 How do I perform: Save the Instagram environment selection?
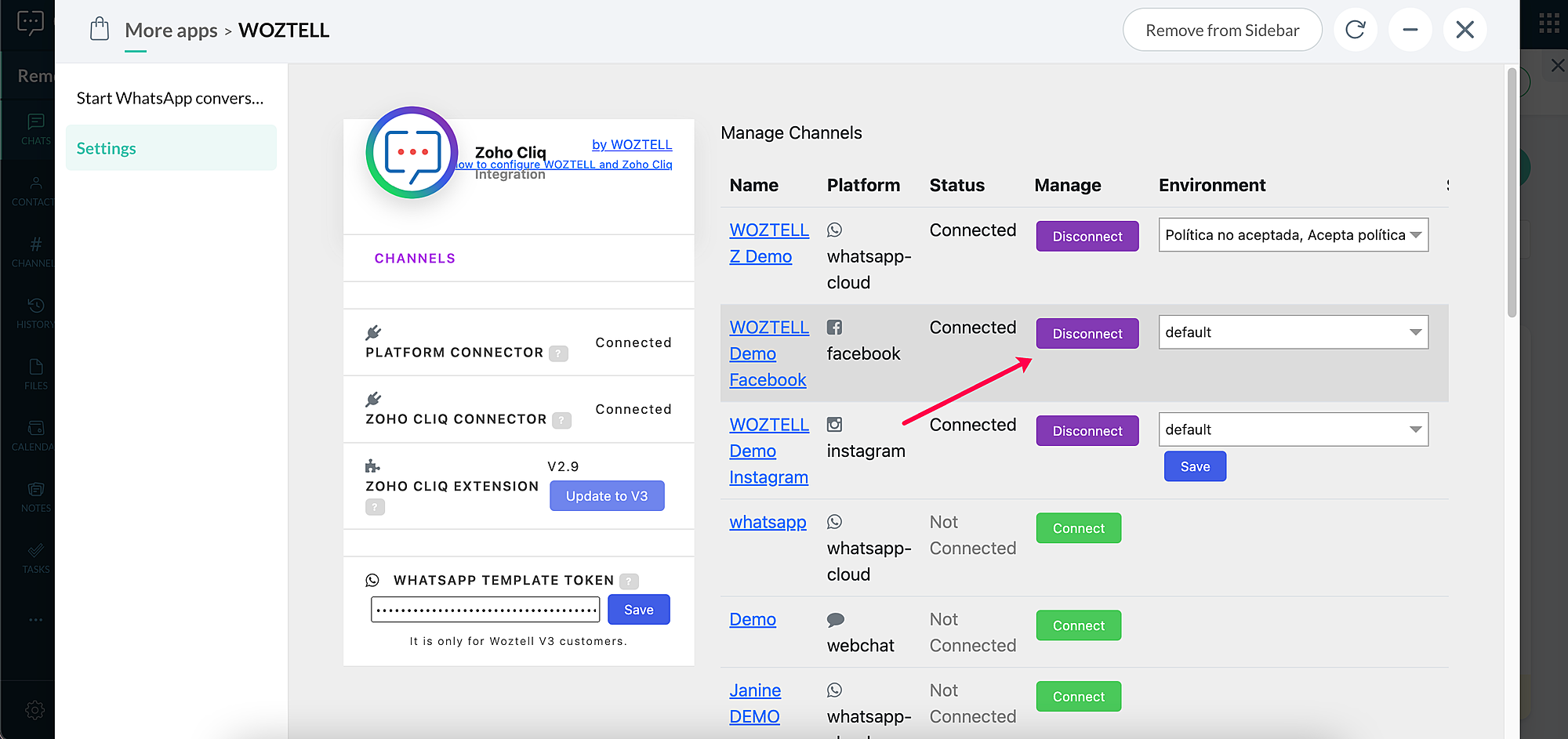(1195, 466)
